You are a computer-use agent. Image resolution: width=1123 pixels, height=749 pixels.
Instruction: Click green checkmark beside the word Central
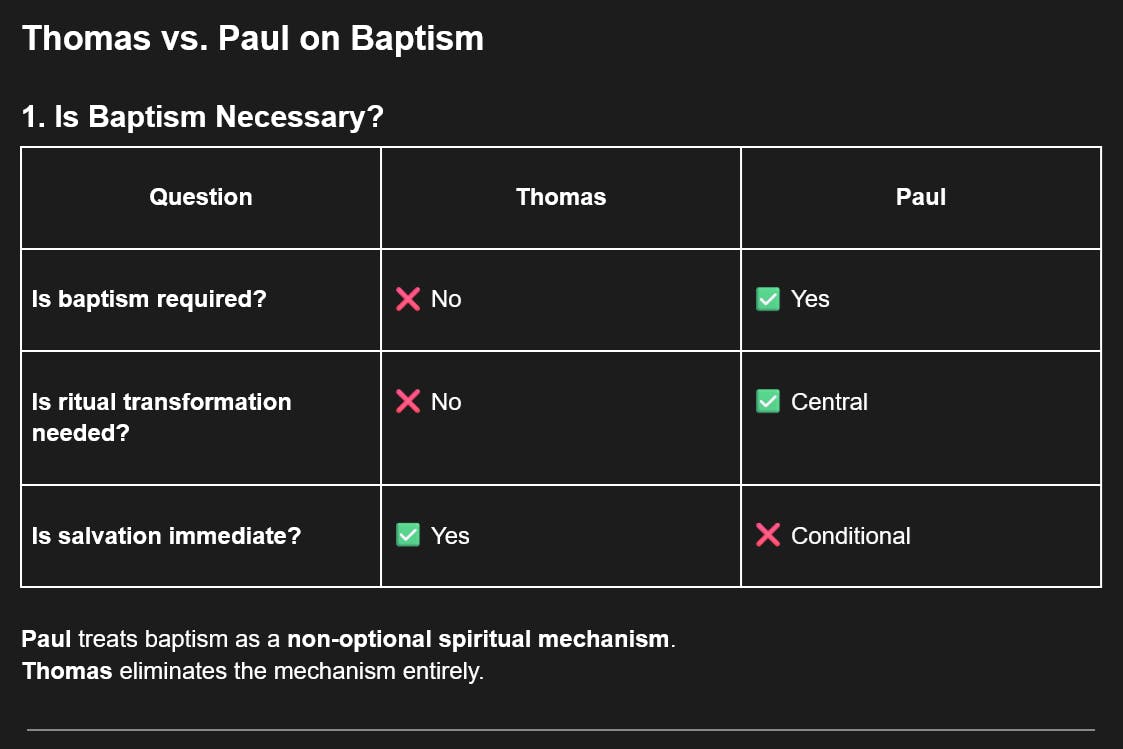pos(768,402)
